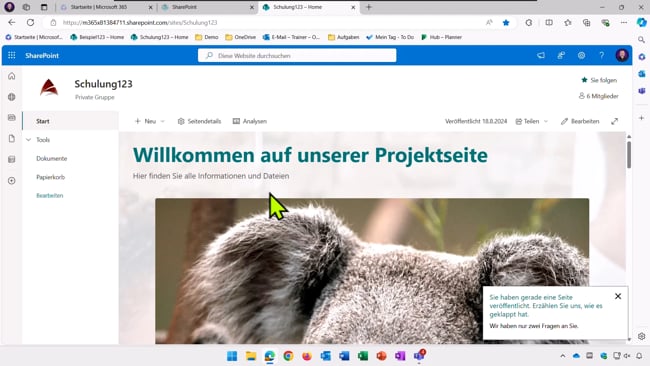Open the SharePoint app launcher waffle icon
Image resolution: width=650 pixels, height=366 pixels.
12,55
